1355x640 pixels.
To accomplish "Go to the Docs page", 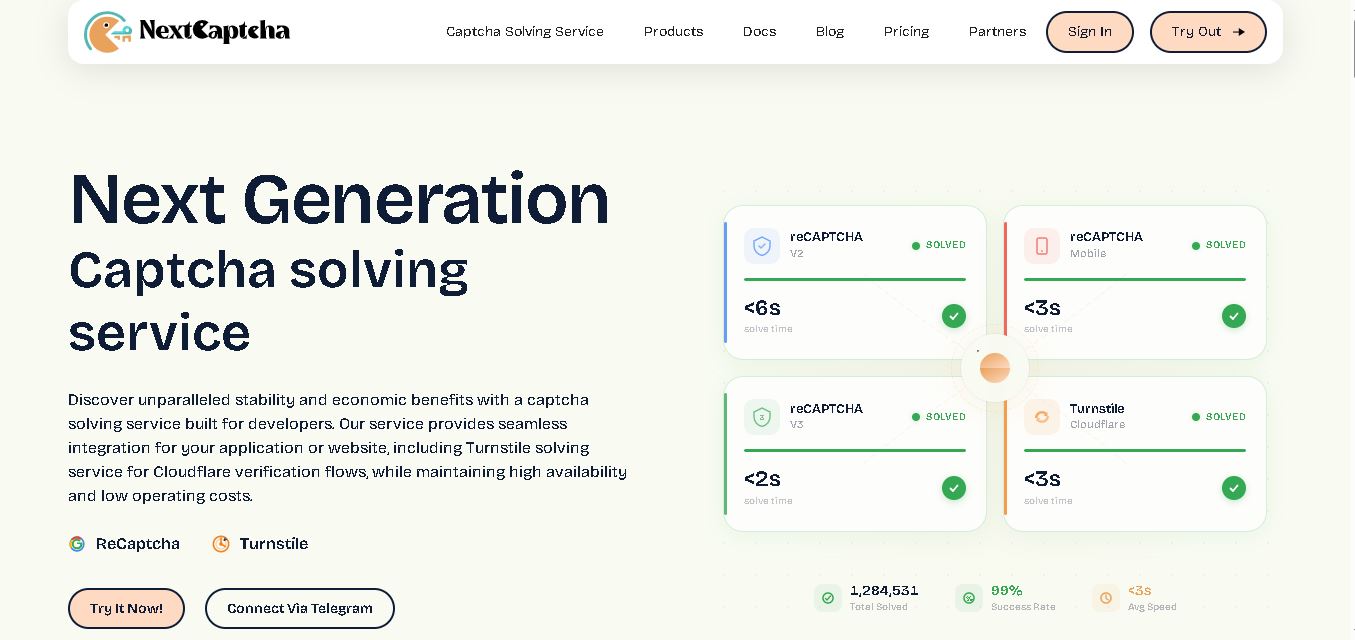I will 759,32.
